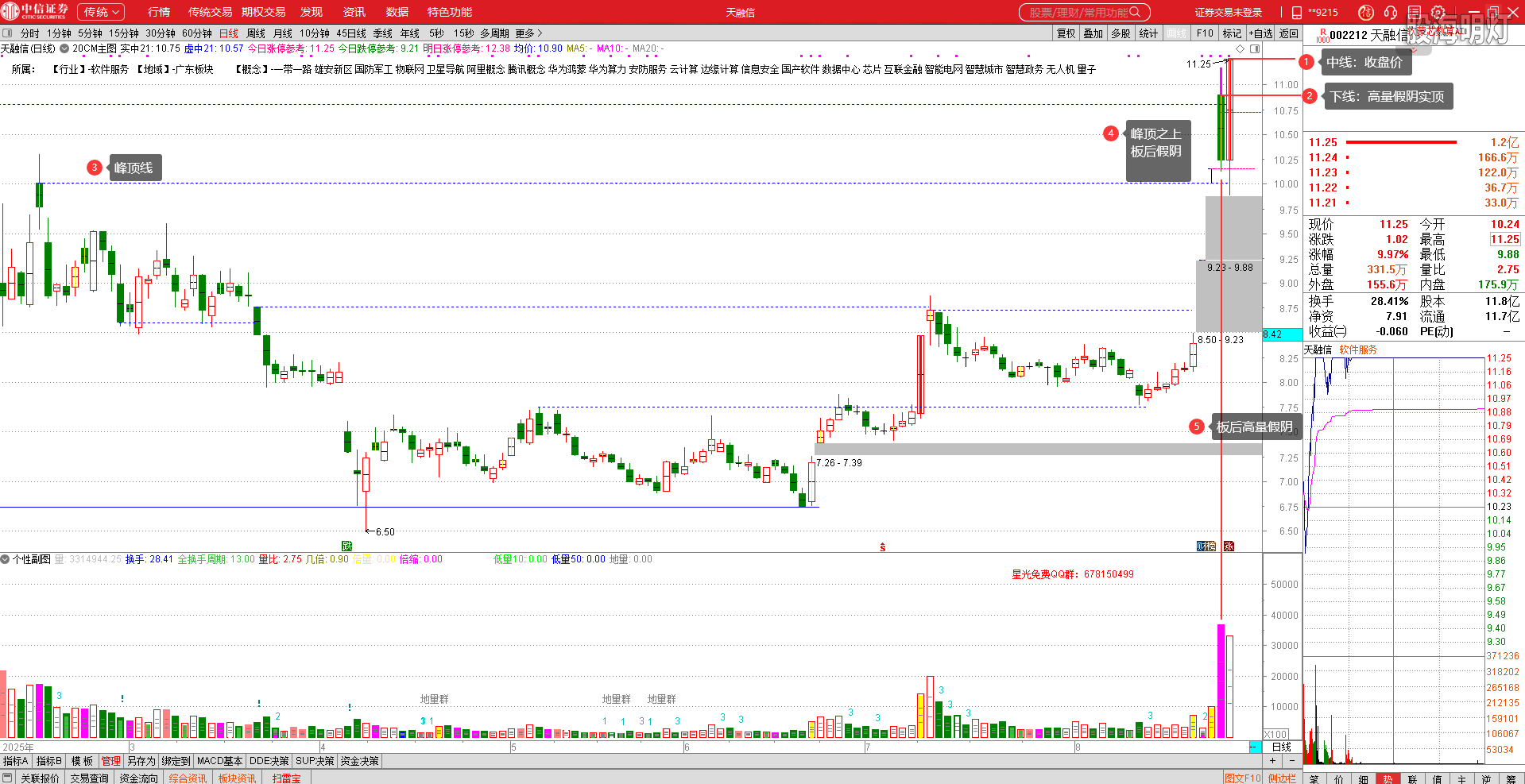Open the 期权交易 menu
This screenshot has width=1525, height=784.
264,12
